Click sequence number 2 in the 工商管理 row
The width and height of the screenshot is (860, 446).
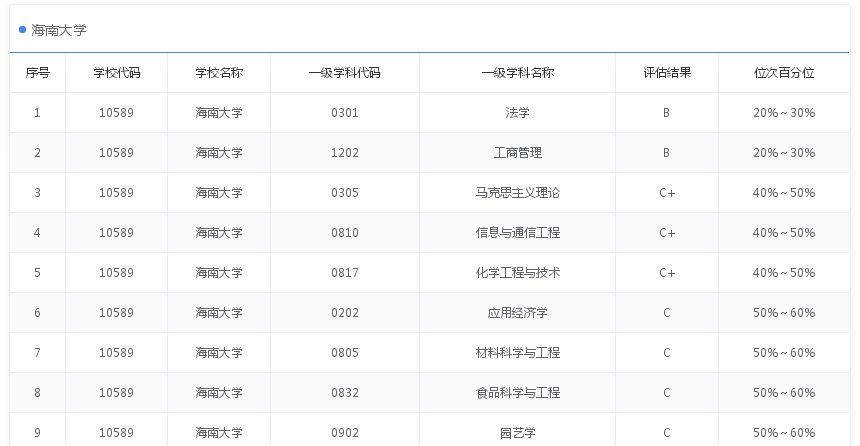click(x=37, y=153)
